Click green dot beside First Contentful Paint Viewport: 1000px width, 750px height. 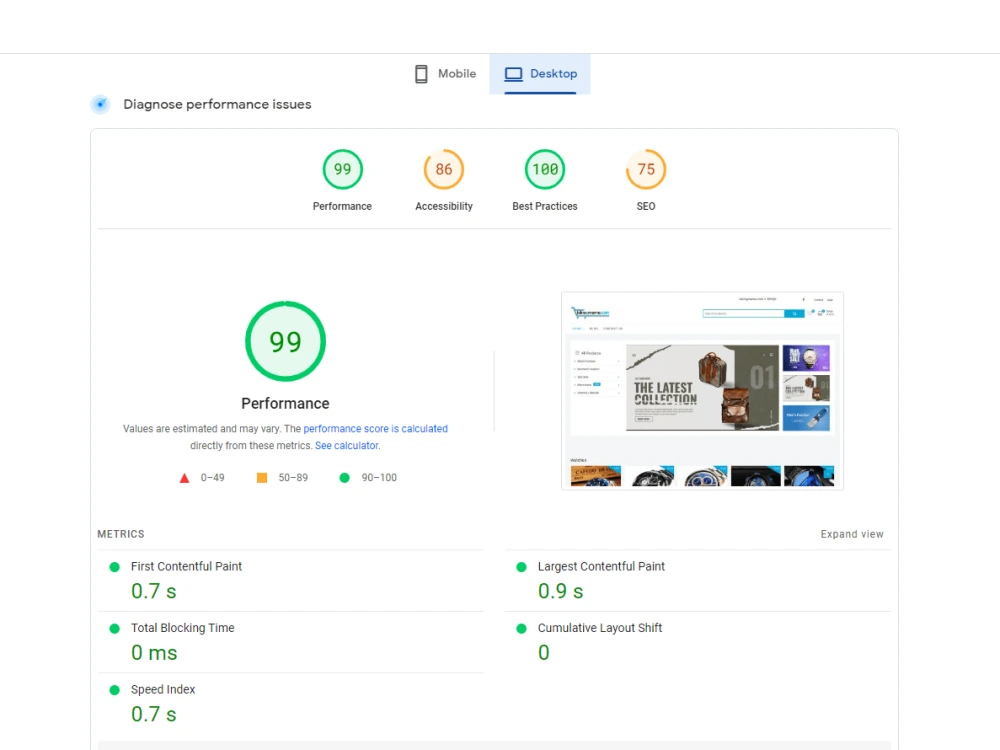click(115, 567)
